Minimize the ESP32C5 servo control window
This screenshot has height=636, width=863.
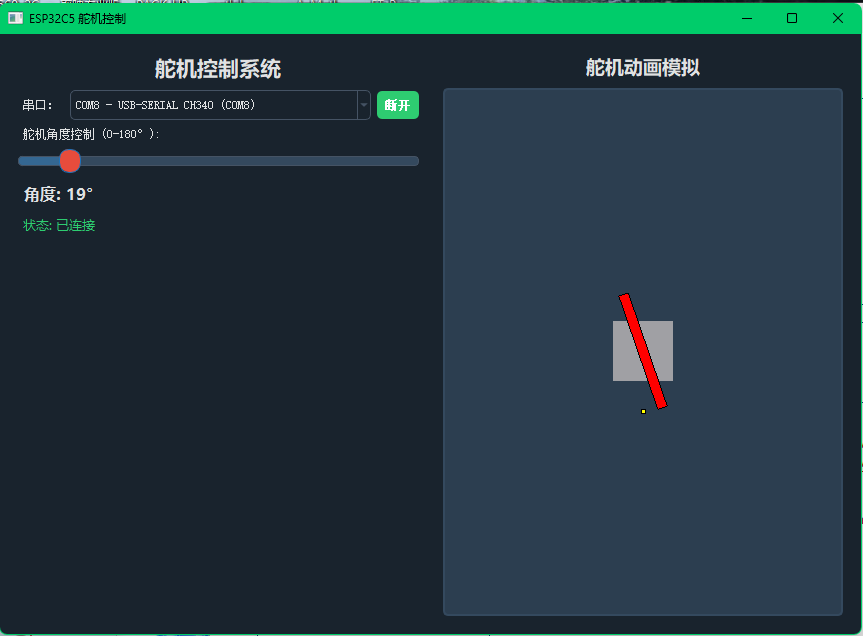point(746,18)
